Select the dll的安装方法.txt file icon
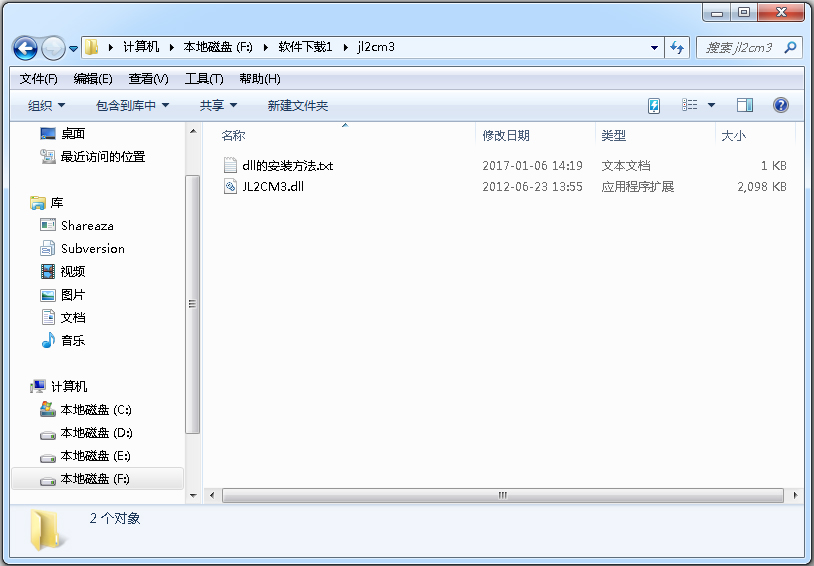 pos(231,165)
